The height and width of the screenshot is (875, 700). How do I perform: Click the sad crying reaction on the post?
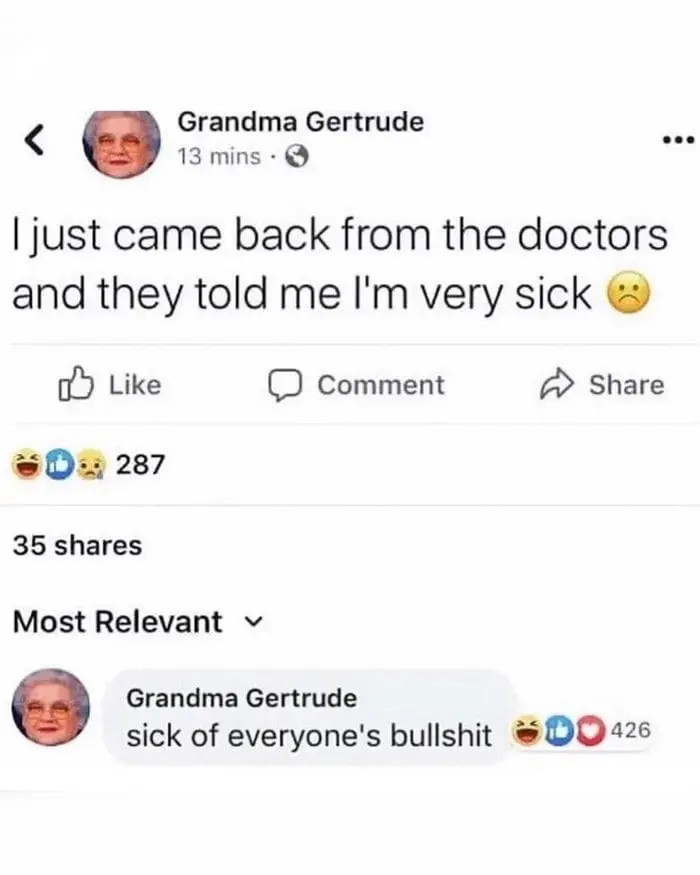92,465
